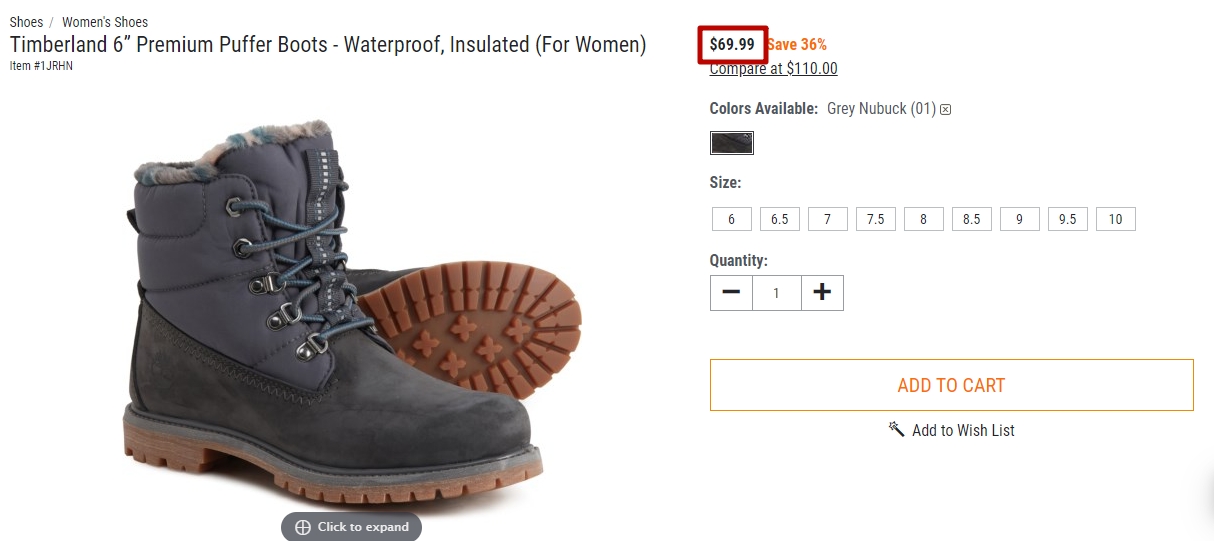Select size 9.5 option
Screen dimensions: 1214x541
[x=1068, y=219]
